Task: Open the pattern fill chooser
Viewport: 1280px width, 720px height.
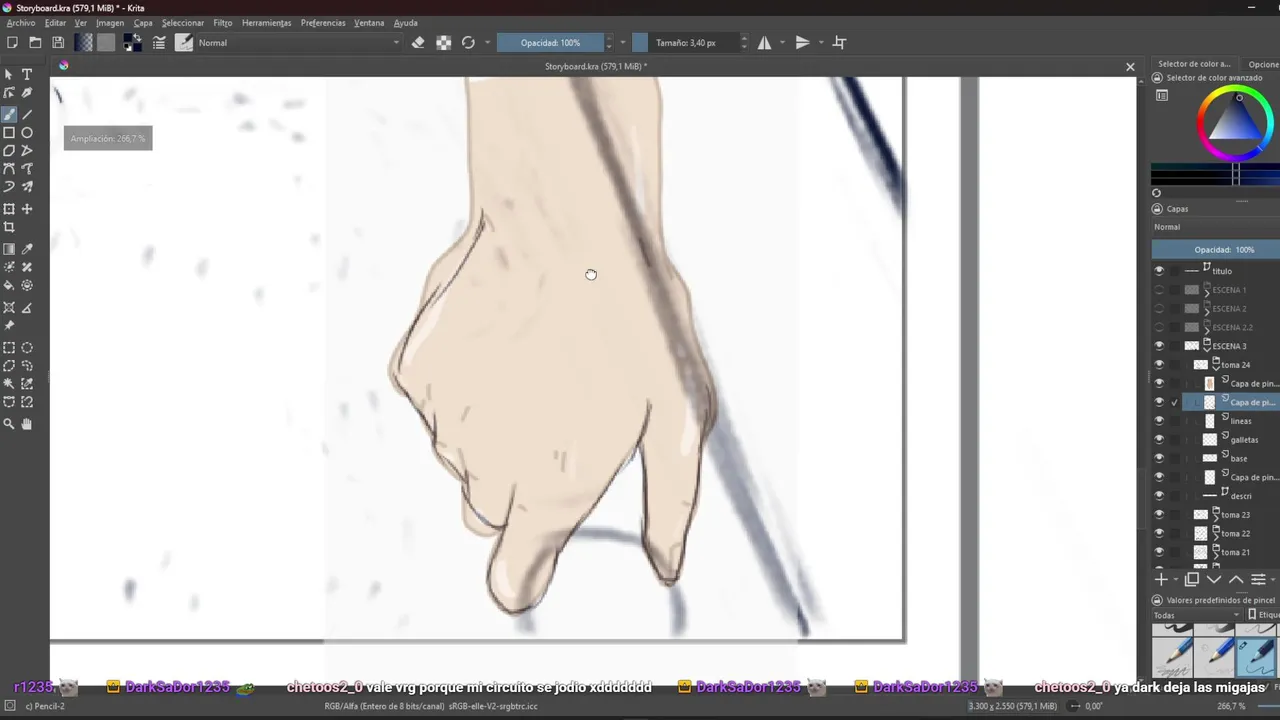Action: click(x=106, y=43)
